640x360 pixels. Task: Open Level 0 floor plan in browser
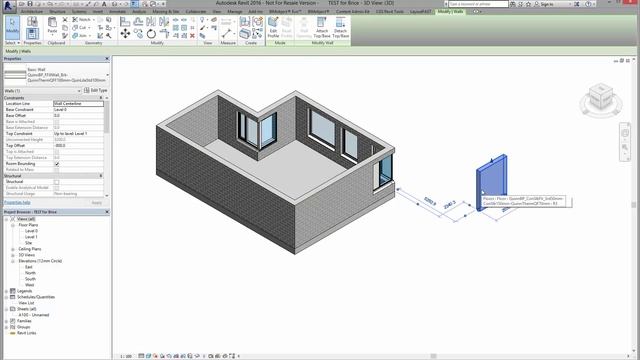31,231
